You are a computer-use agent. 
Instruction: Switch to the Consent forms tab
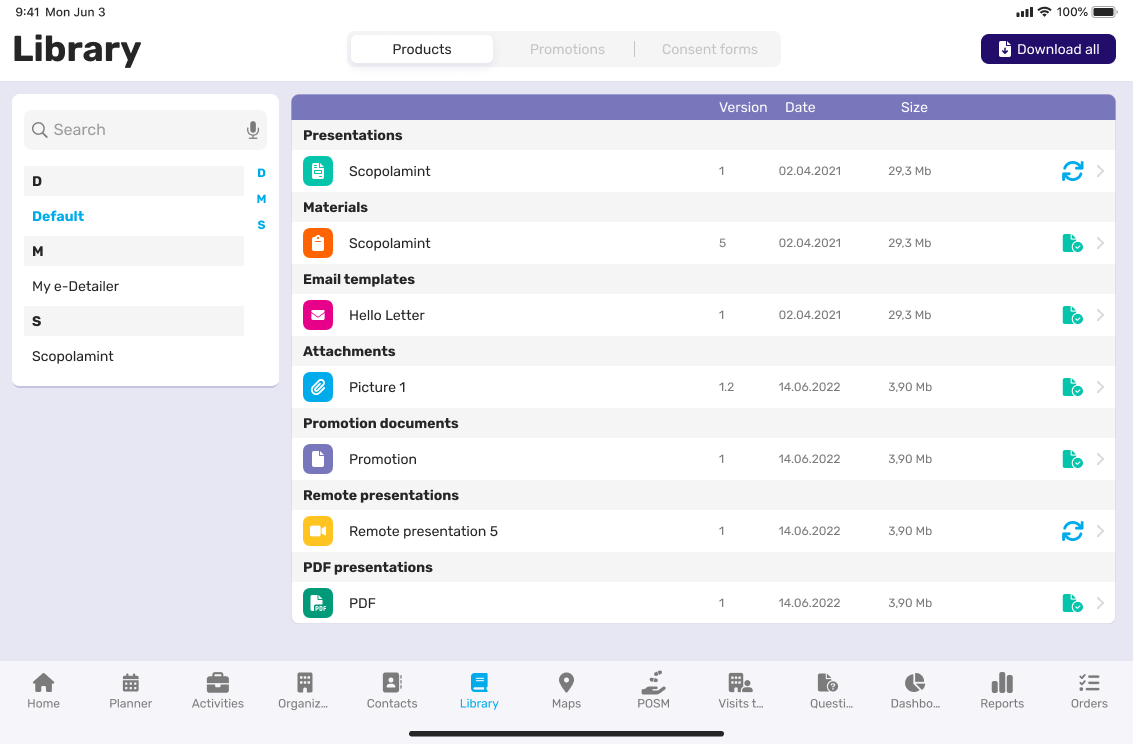709,49
